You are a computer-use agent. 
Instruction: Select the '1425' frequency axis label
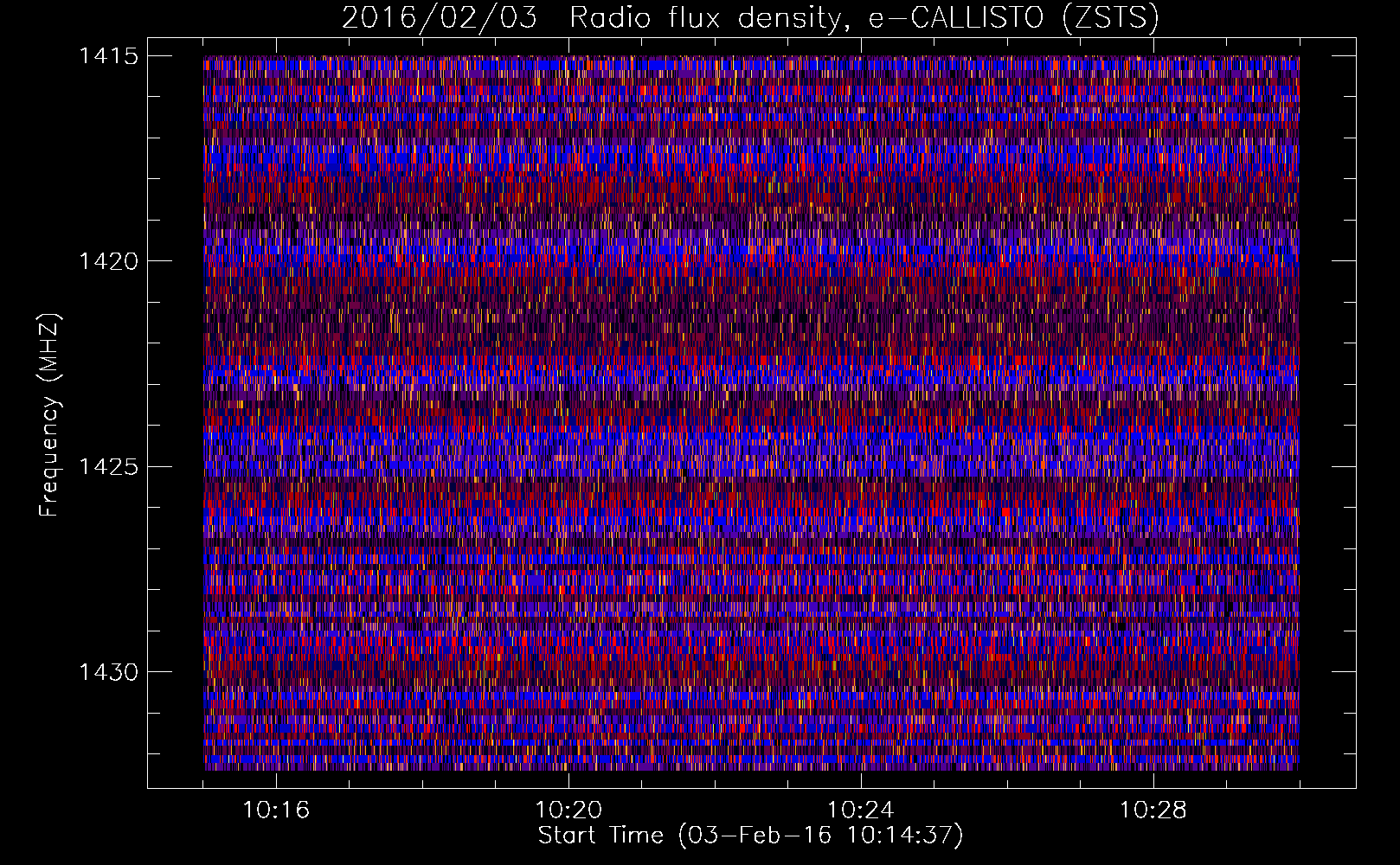[108, 467]
